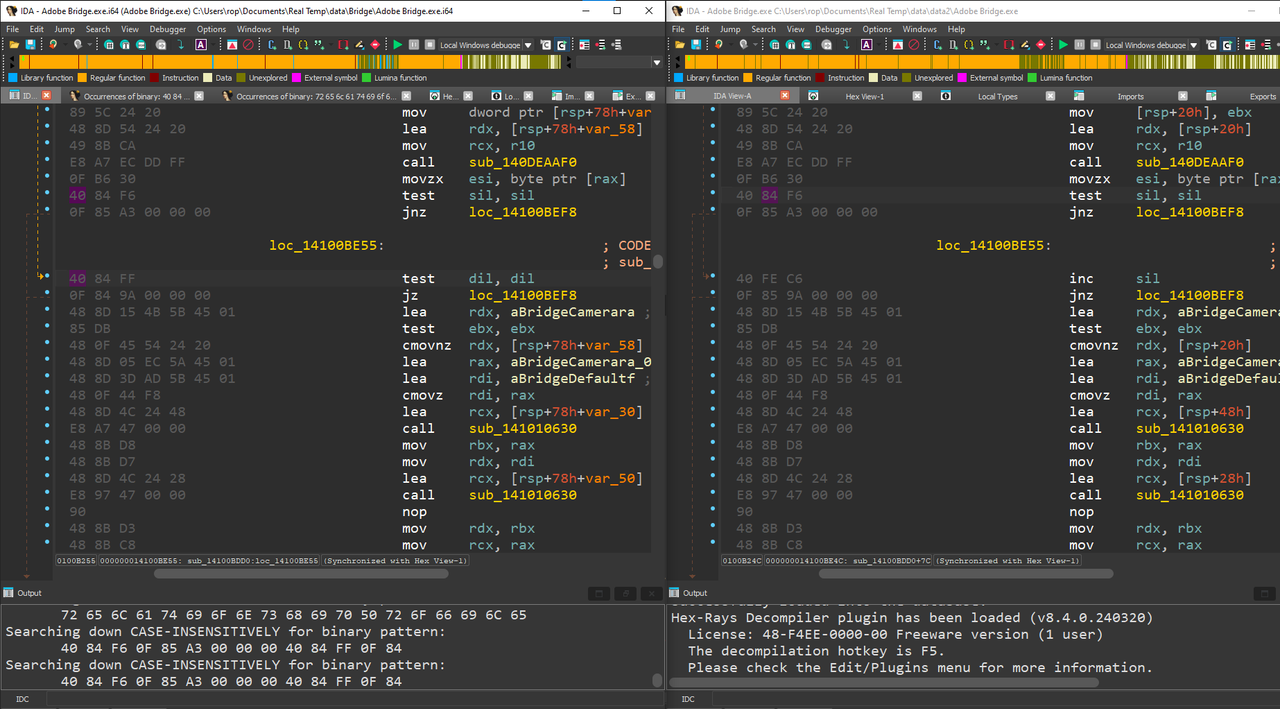Viewport: 1280px width, 709px height.
Task: Select 'Occurrences of binary: 40 84' tab
Action: click(x=137, y=96)
